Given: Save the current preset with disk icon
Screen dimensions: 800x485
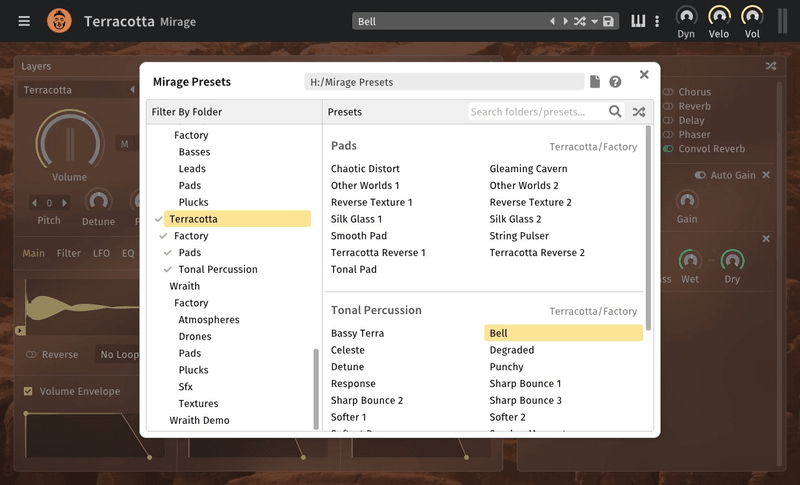Looking at the screenshot, I should [x=608, y=21].
